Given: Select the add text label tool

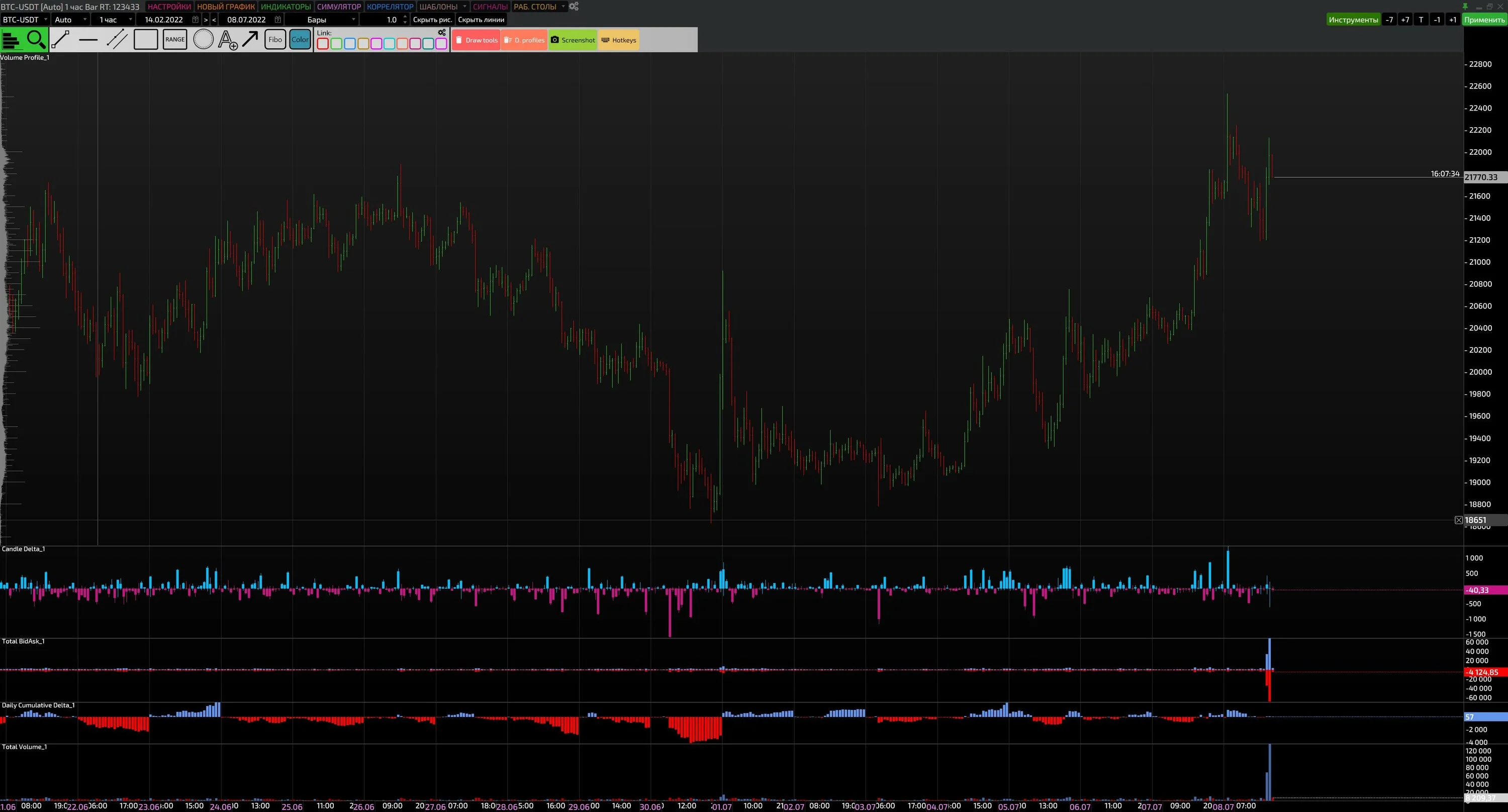Looking at the screenshot, I should (228, 40).
